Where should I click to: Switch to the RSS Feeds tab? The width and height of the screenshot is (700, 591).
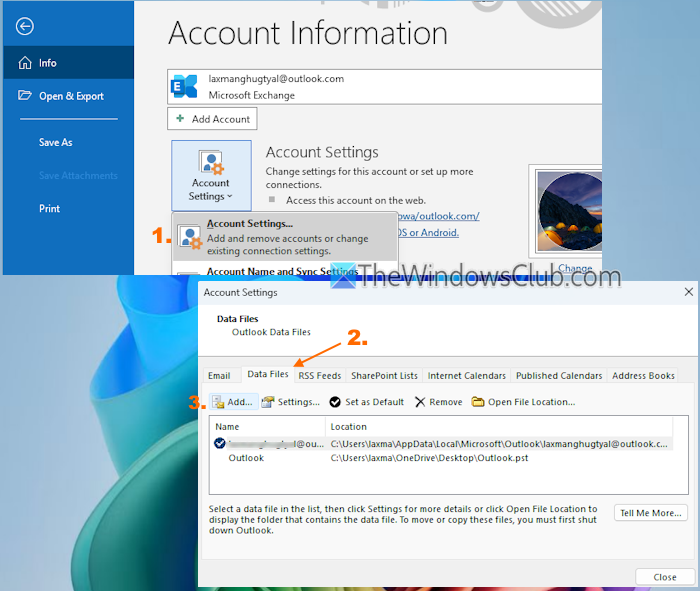point(319,376)
